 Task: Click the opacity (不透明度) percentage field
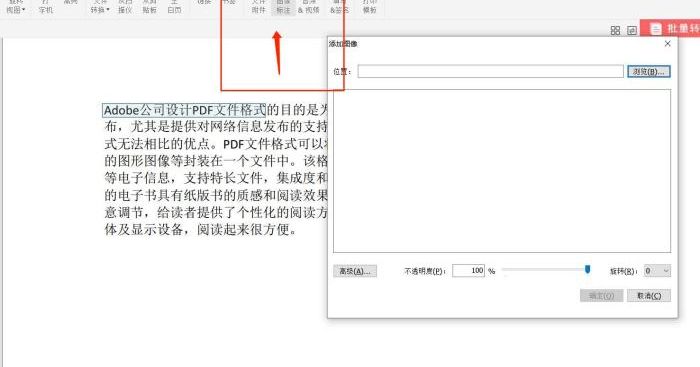(x=468, y=271)
